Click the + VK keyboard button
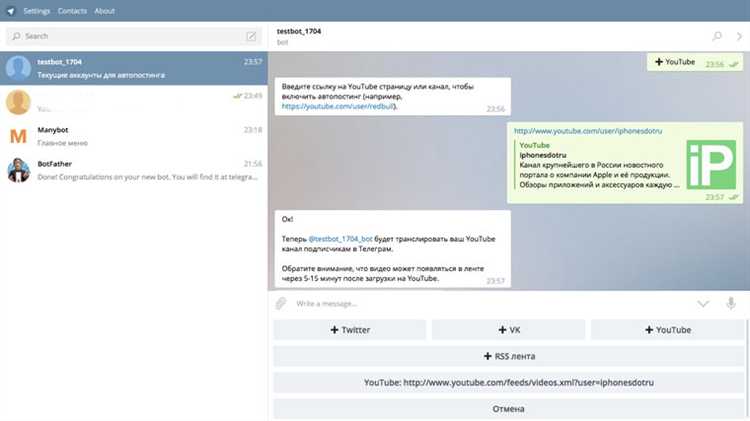The image size is (750, 421). [508, 330]
